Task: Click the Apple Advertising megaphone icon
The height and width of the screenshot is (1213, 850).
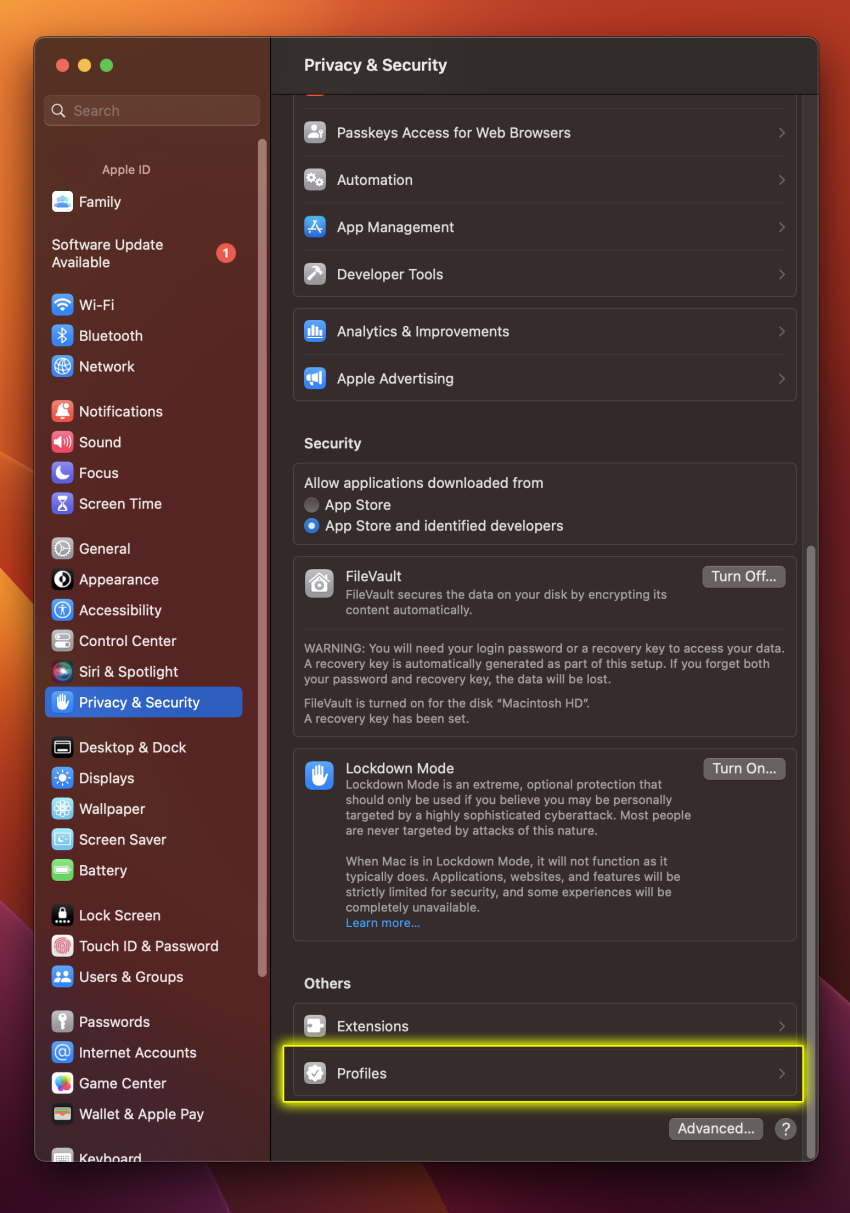Action: [315, 379]
